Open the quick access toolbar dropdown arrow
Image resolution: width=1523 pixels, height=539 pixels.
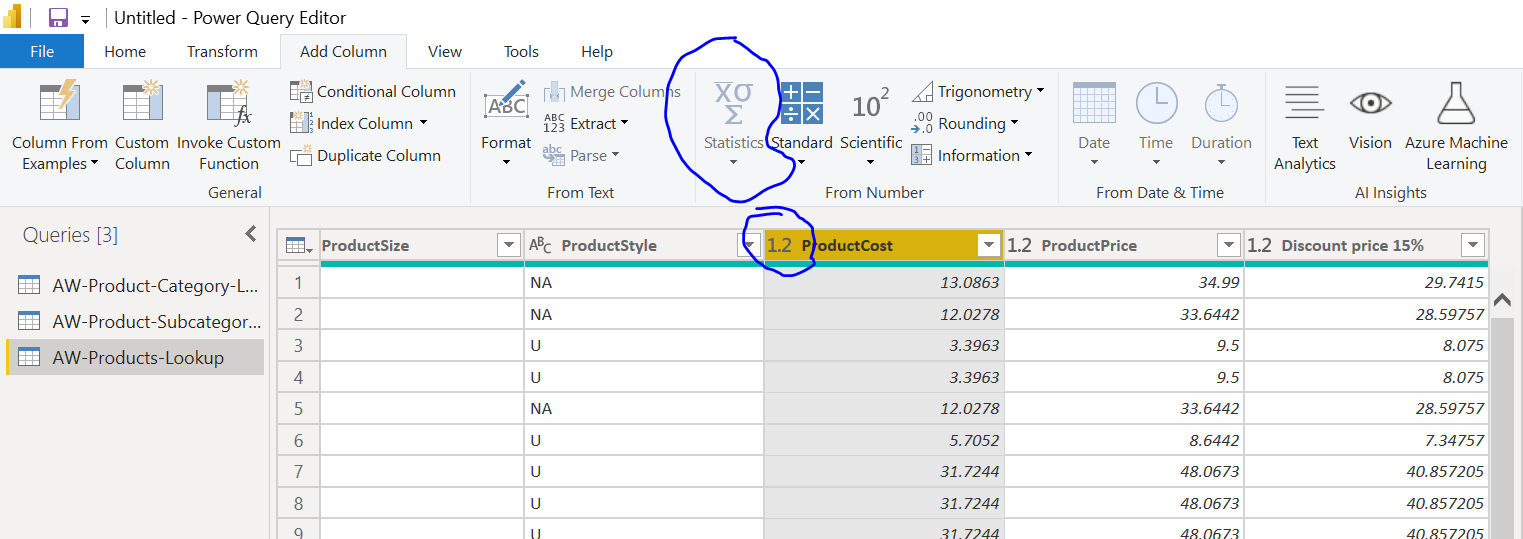coord(86,19)
